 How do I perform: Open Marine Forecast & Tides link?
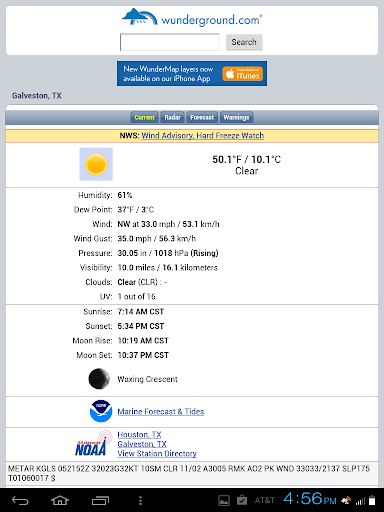pos(161,412)
